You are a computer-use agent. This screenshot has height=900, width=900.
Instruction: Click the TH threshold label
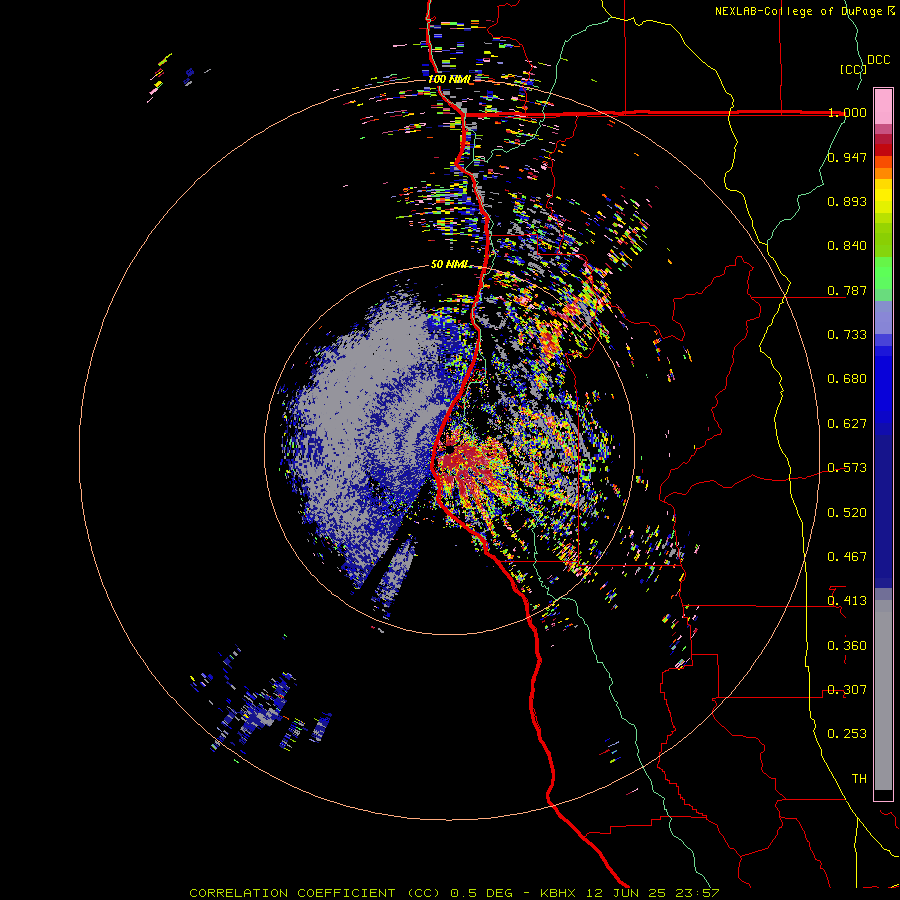(859, 779)
